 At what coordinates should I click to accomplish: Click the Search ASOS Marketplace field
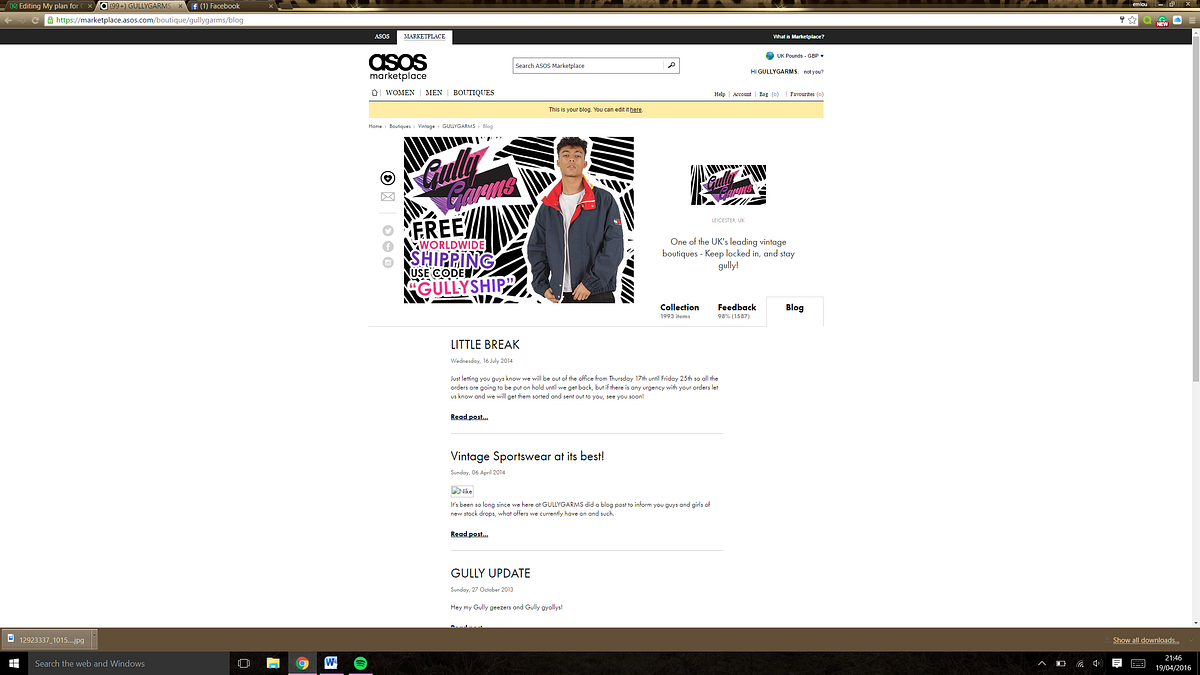(x=588, y=66)
